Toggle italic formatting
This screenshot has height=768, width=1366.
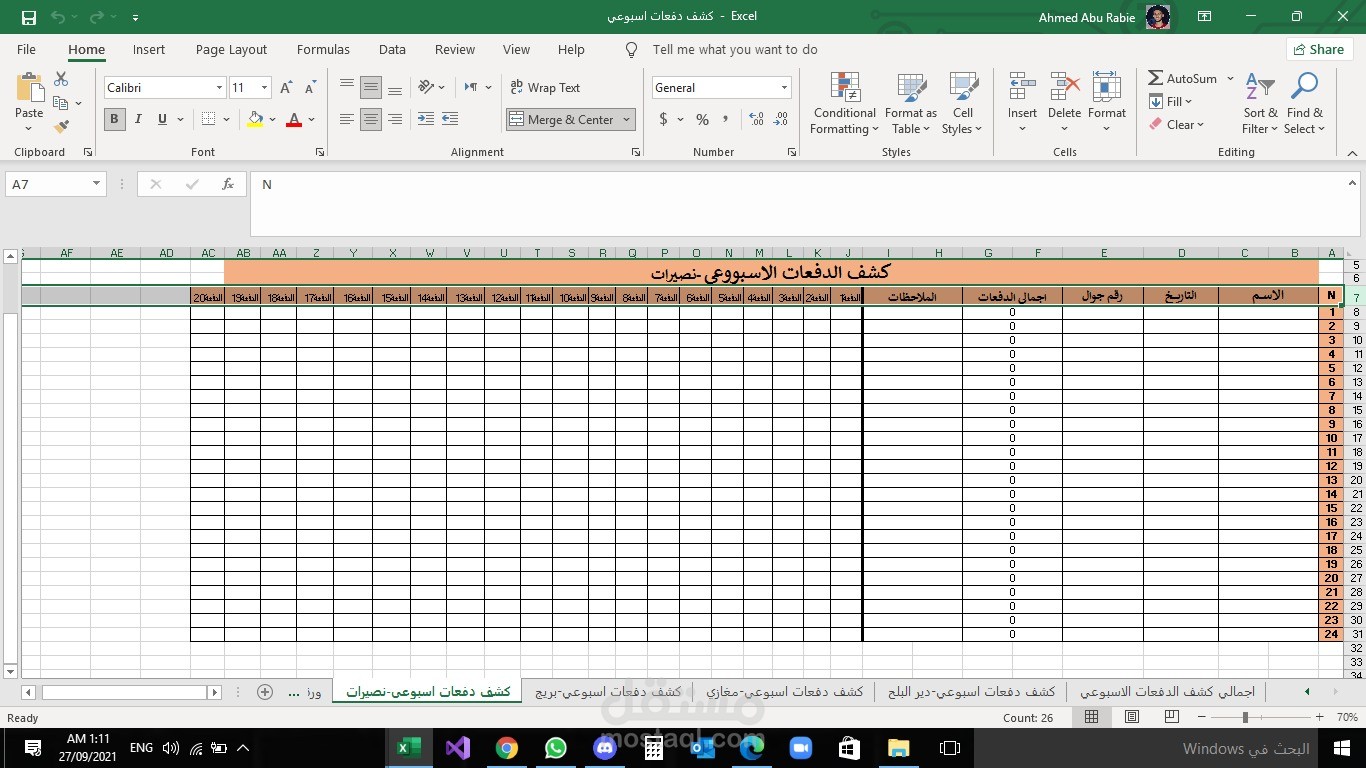[138, 119]
